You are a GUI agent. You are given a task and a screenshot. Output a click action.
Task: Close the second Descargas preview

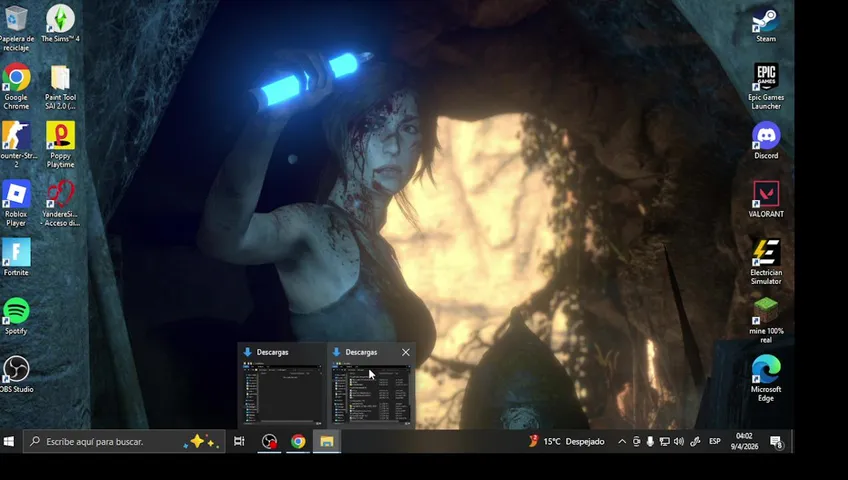tap(406, 352)
